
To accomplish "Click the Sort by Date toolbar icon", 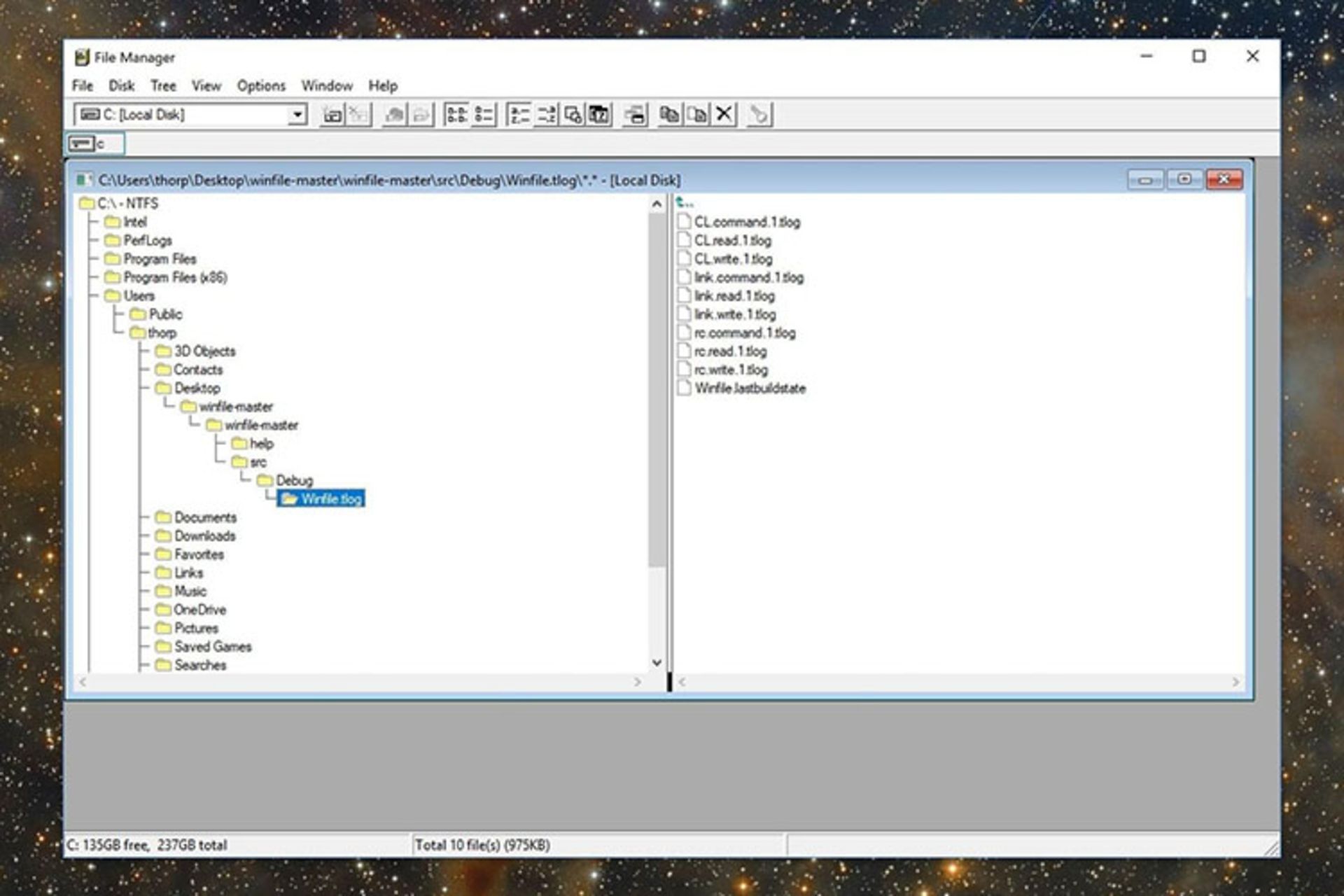I will pos(599,115).
